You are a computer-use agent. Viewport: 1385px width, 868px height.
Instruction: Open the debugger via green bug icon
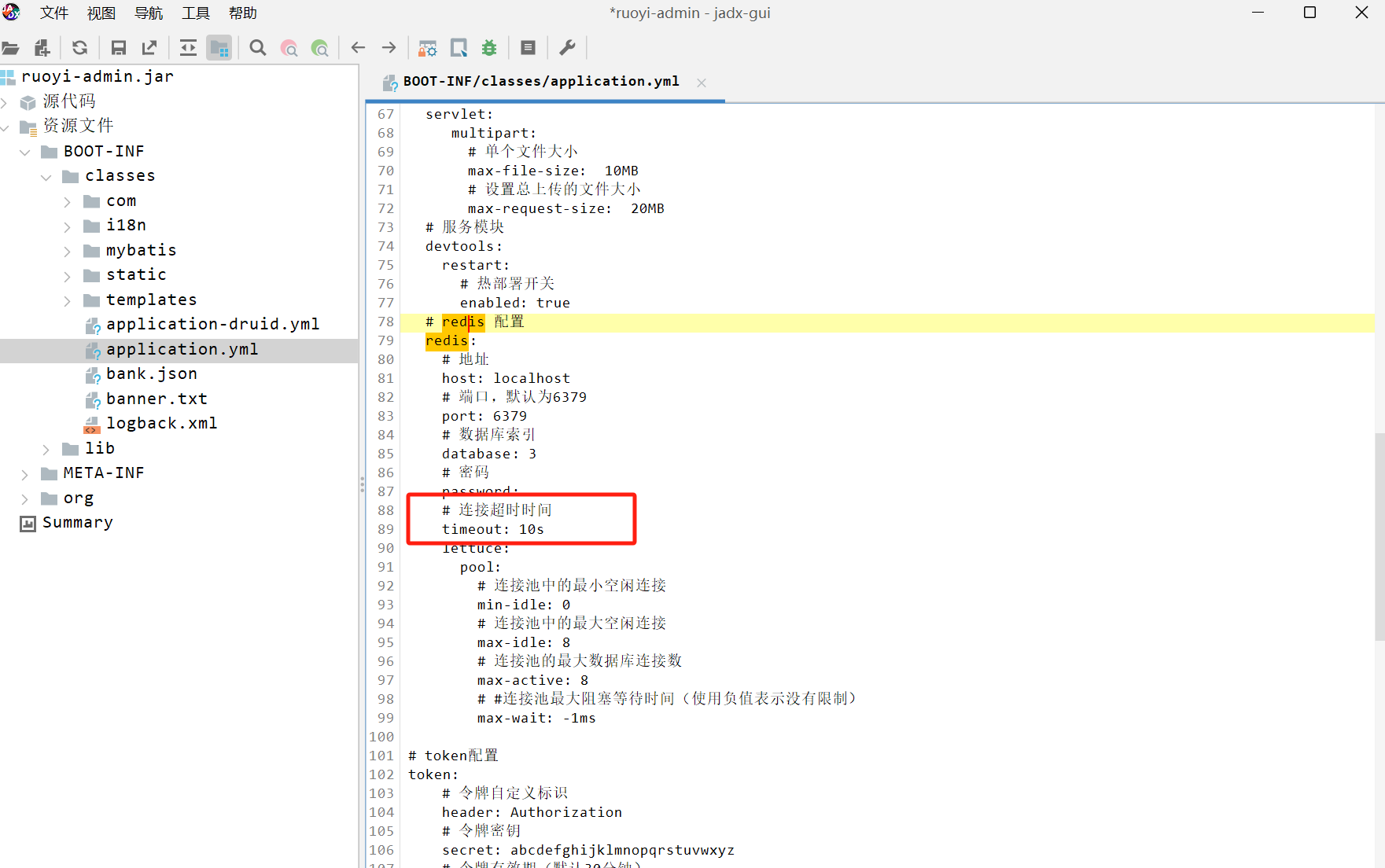(489, 48)
